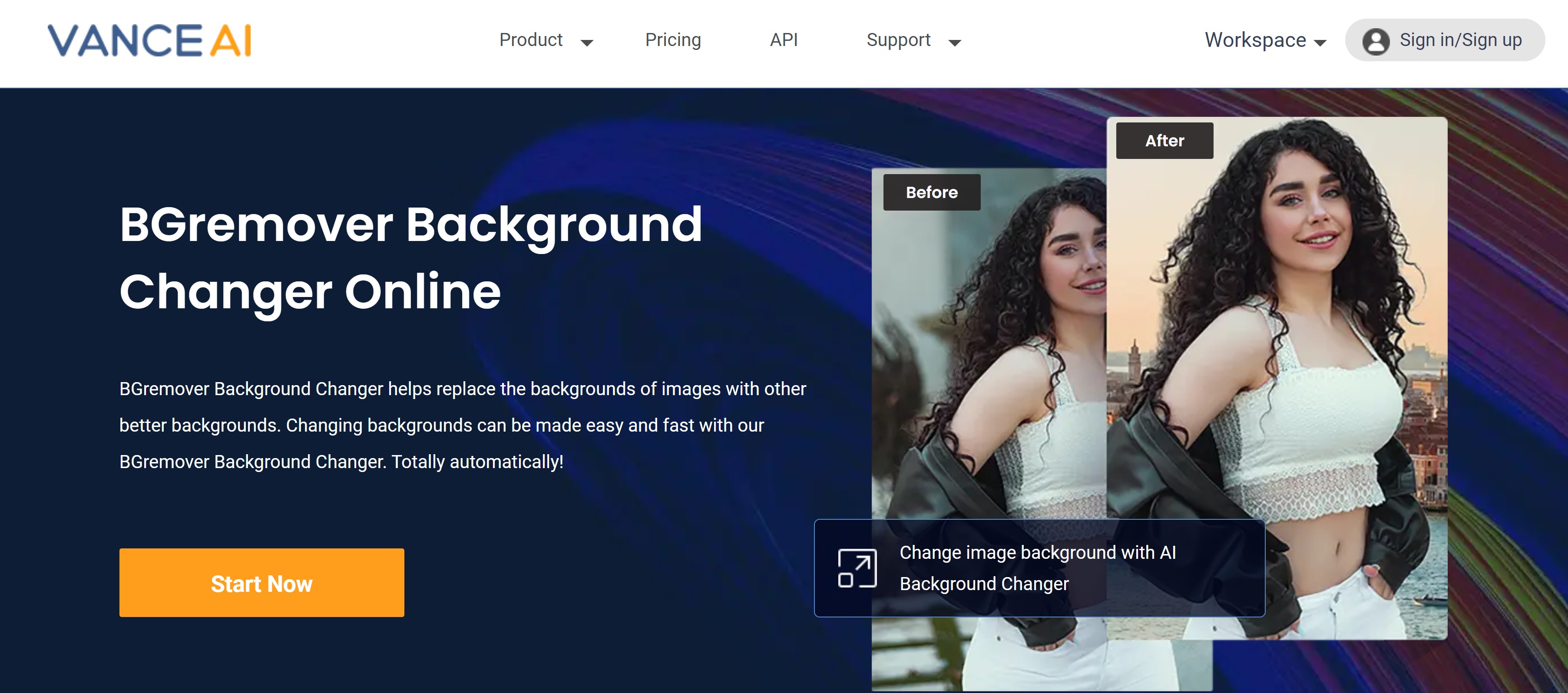Expand the Support dropdown arrow
Image resolution: width=1568 pixels, height=693 pixels.
[954, 43]
